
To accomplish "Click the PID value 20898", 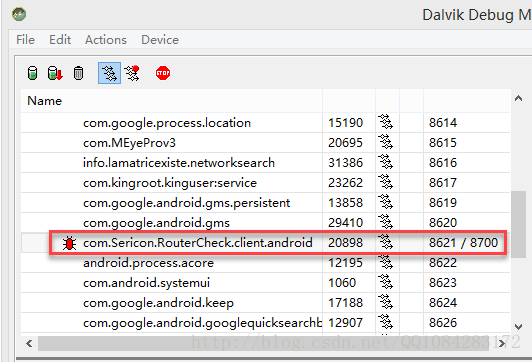I will (345, 243).
